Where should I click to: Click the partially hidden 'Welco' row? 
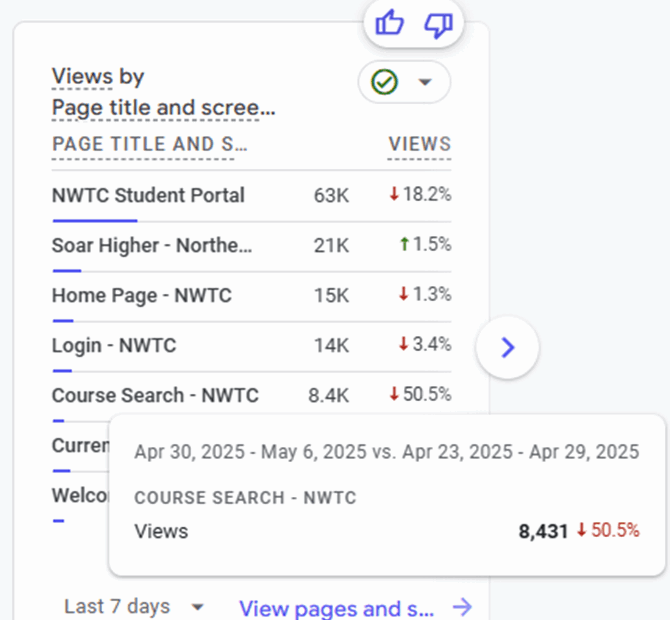pos(80,496)
